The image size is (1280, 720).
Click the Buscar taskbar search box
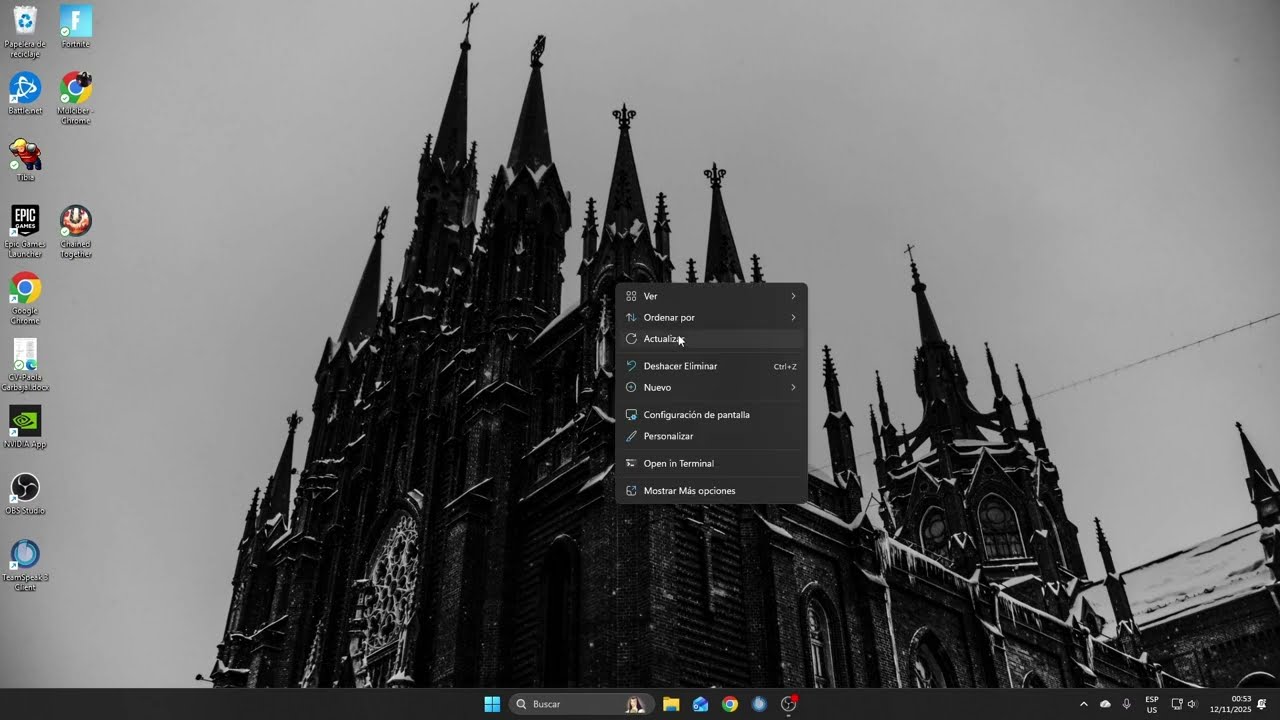point(582,704)
